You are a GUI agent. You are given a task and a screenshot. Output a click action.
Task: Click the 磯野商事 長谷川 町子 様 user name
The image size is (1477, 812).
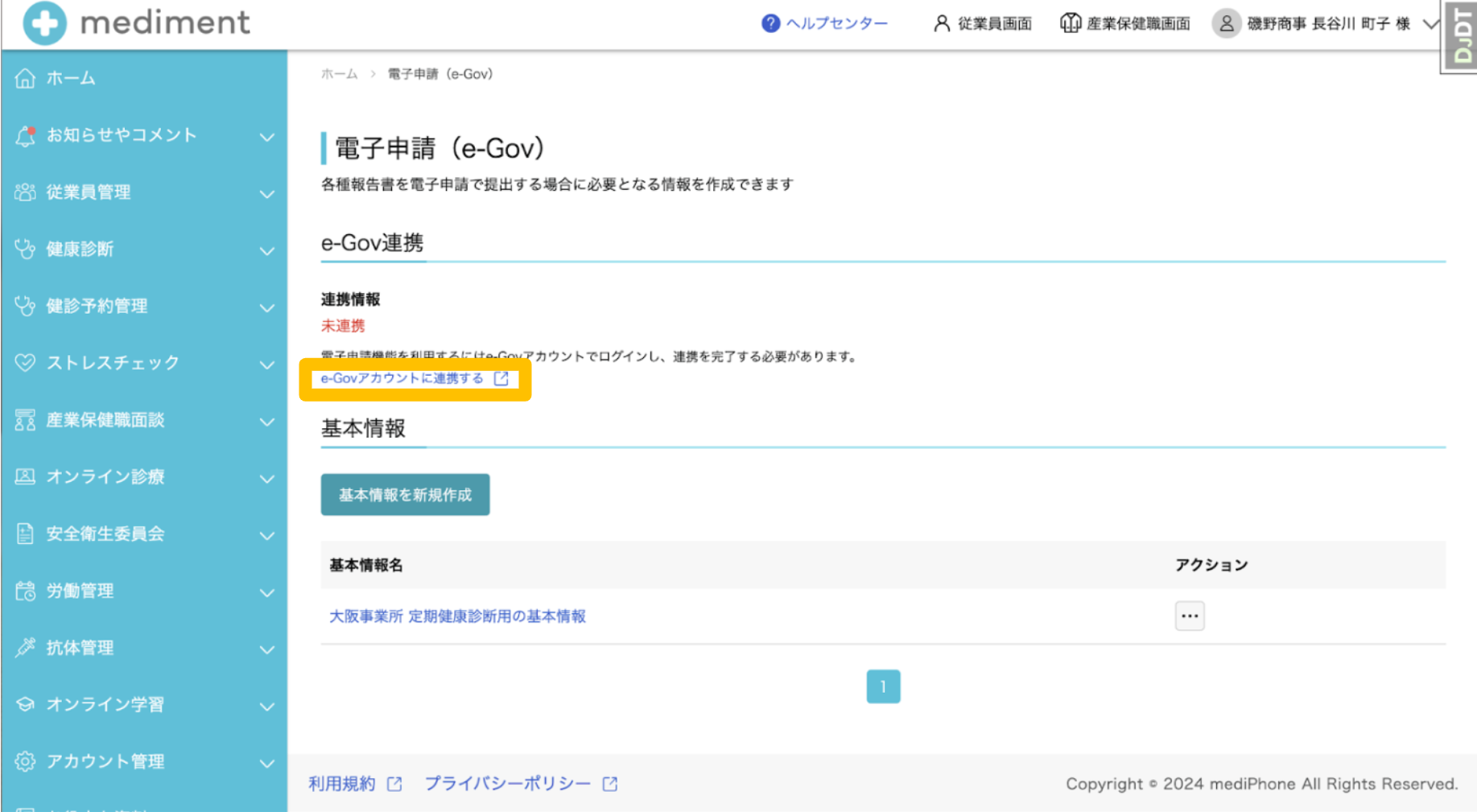[1329, 23]
